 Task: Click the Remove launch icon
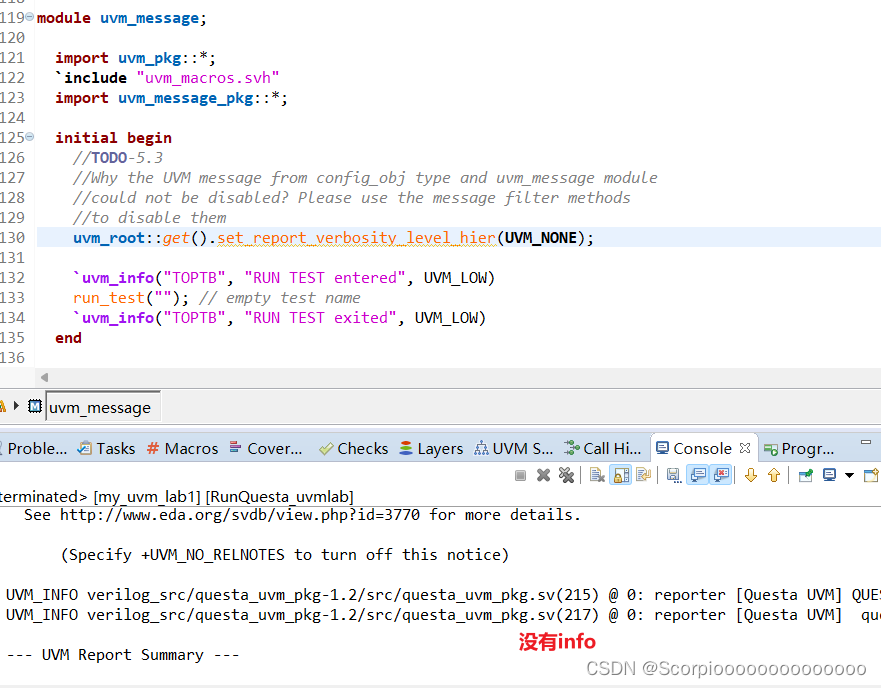(544, 474)
